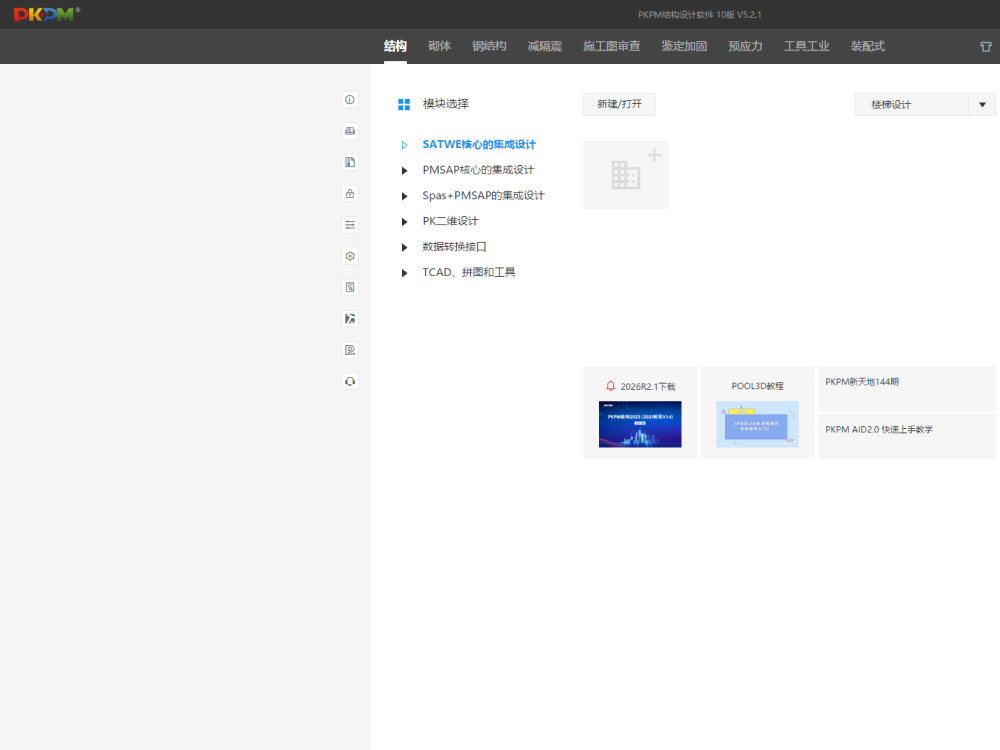The height and width of the screenshot is (750, 1000).
Task: Select PK二维设计 module
Action: (450, 221)
